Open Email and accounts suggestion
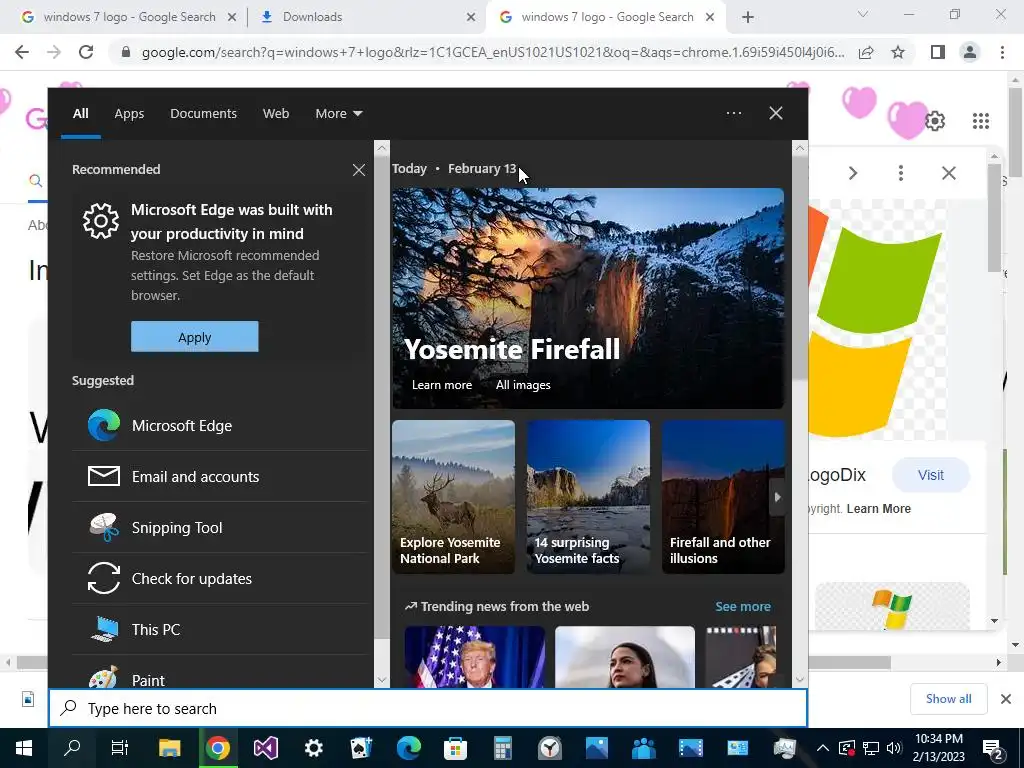The image size is (1024, 768). [219, 477]
